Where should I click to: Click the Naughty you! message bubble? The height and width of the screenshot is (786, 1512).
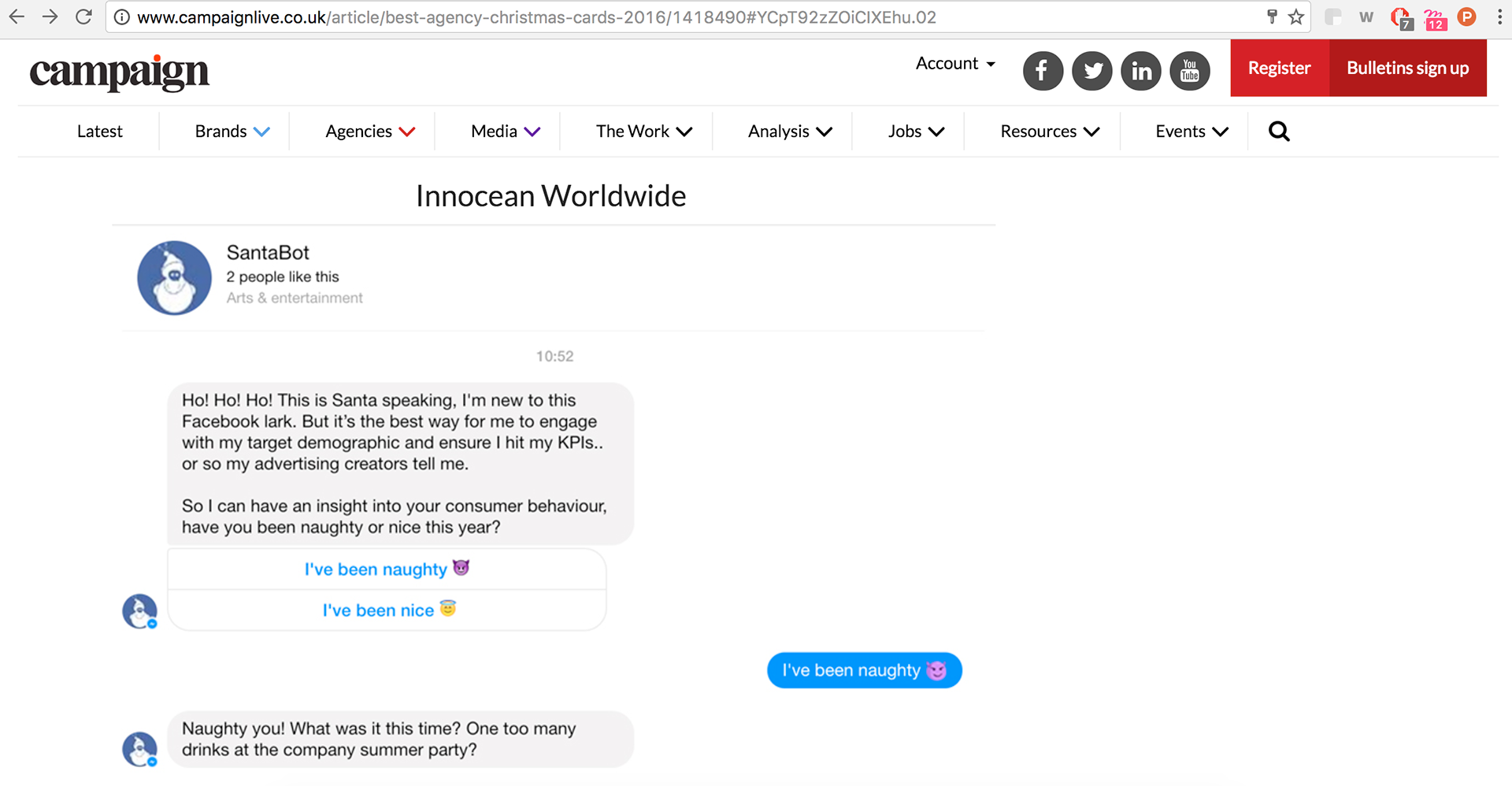[x=400, y=740]
